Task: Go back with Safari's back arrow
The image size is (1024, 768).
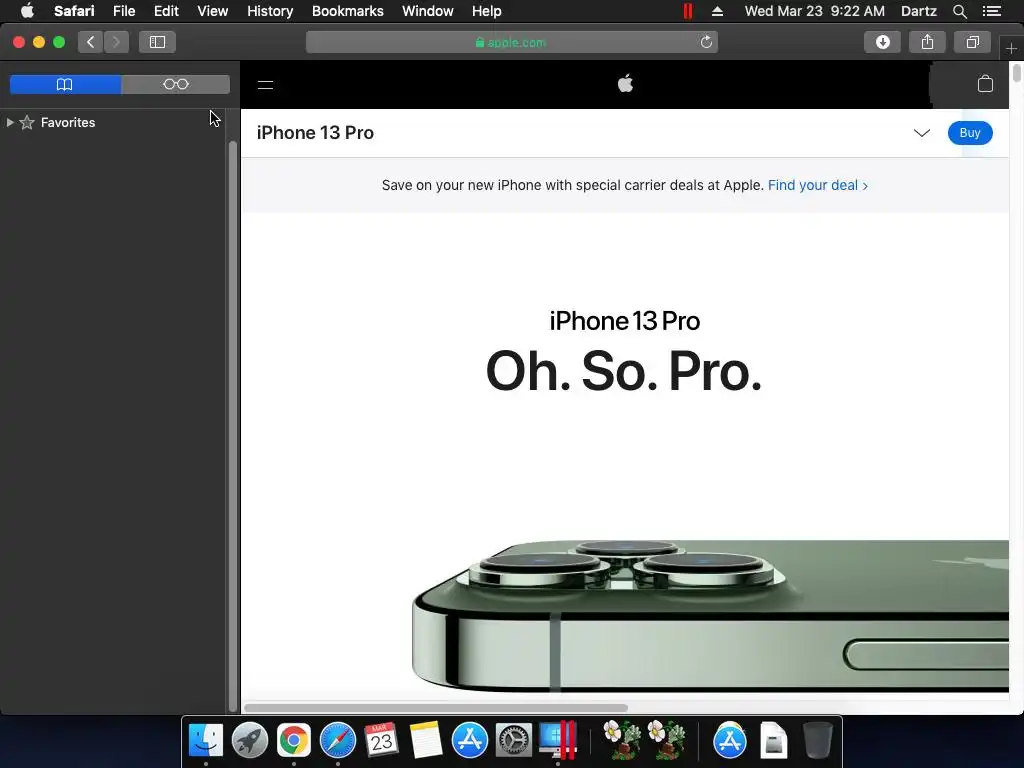Action: pos(91,42)
